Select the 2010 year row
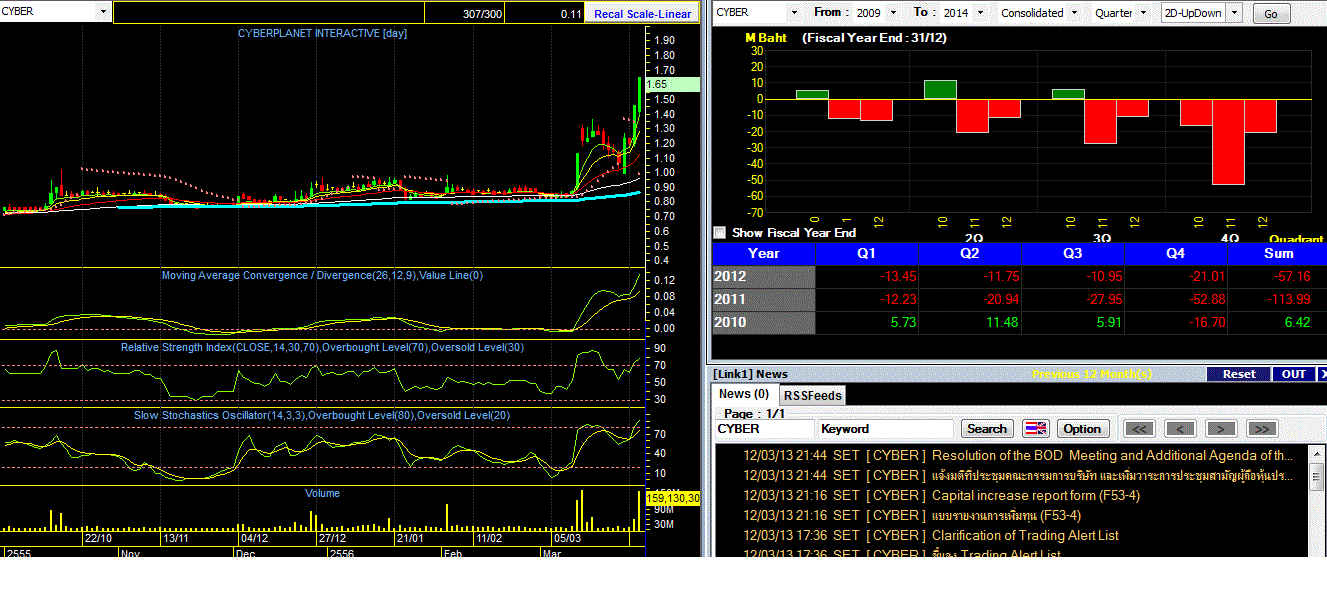The width and height of the screenshot is (1327, 606). pyautogui.click(x=763, y=322)
